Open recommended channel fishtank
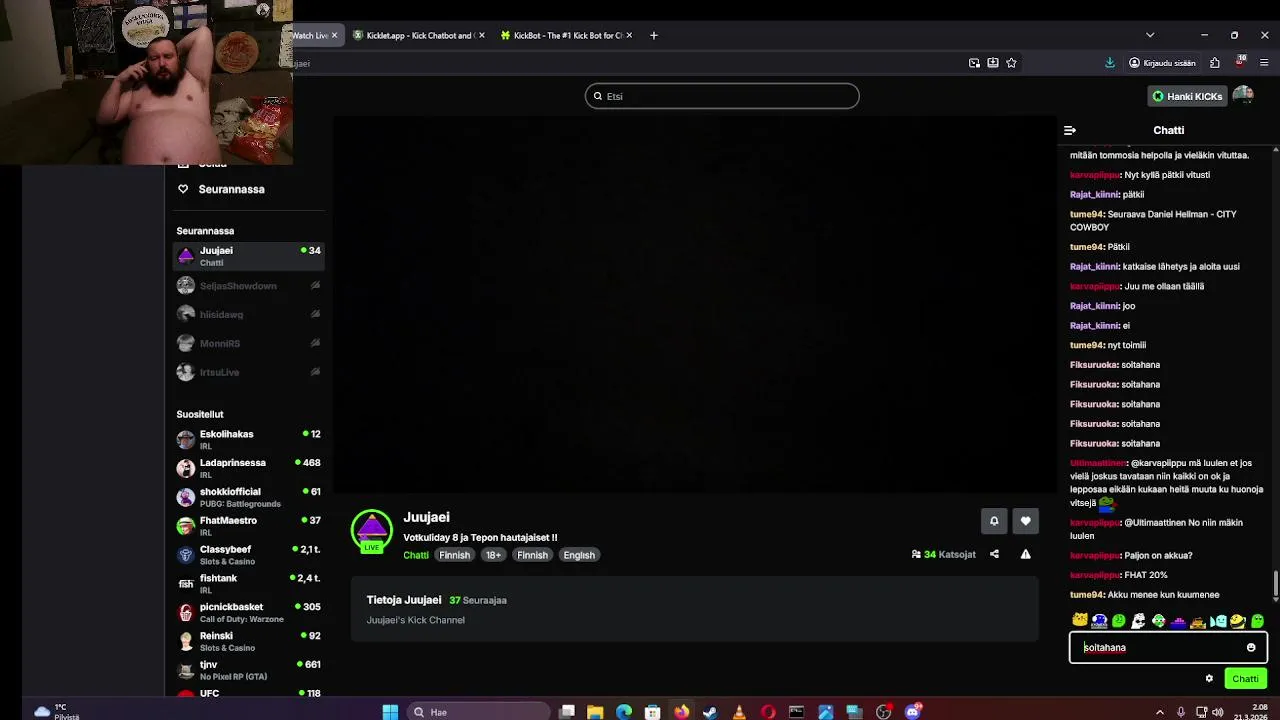Screen dimensions: 1280x720 pos(248,583)
